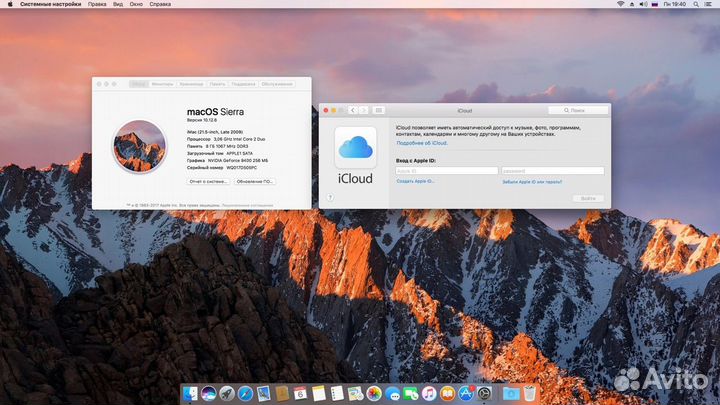
Task: Open App Store icon in Dock
Action: [466, 394]
